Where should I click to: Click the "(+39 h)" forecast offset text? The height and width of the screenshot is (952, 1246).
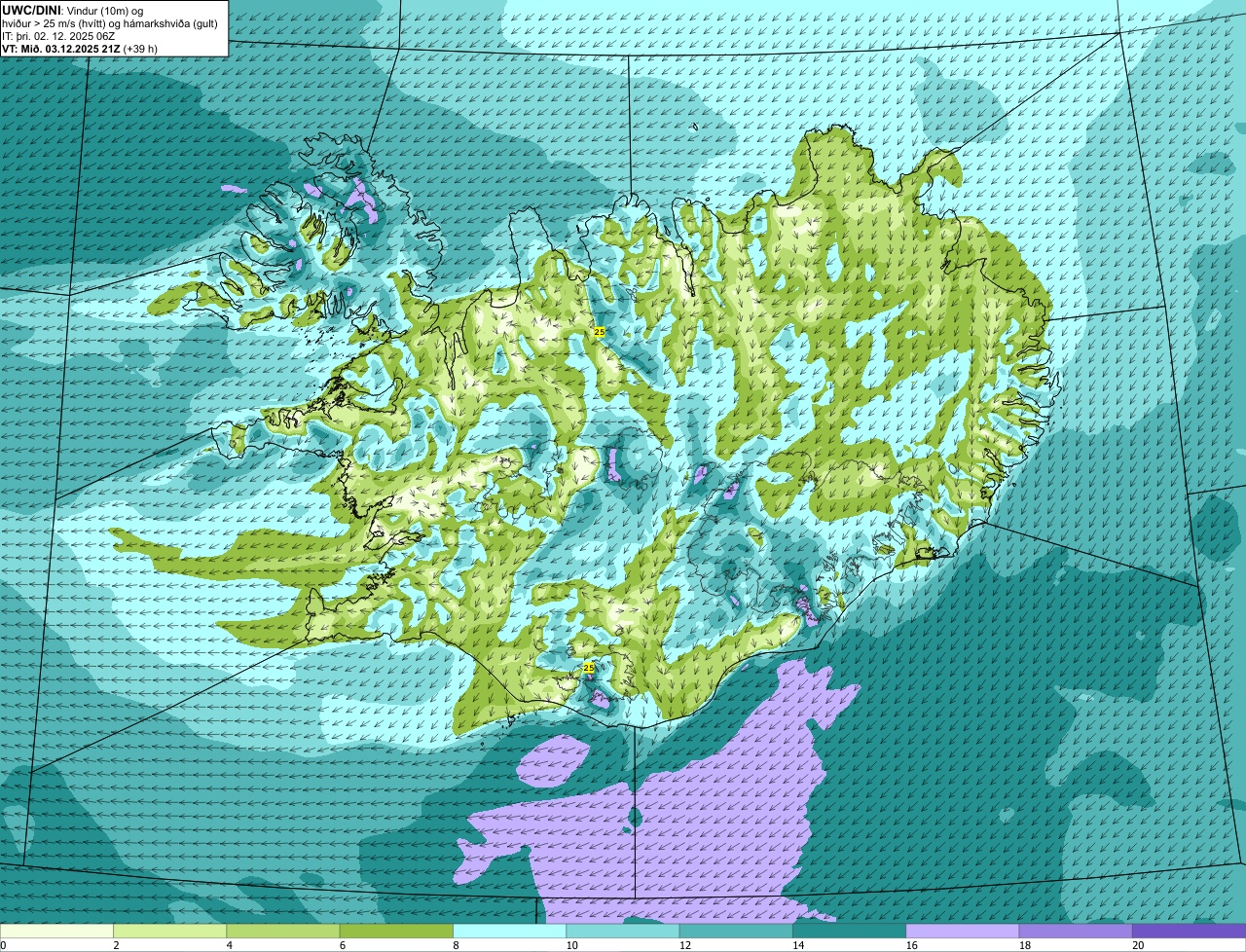coord(140,48)
